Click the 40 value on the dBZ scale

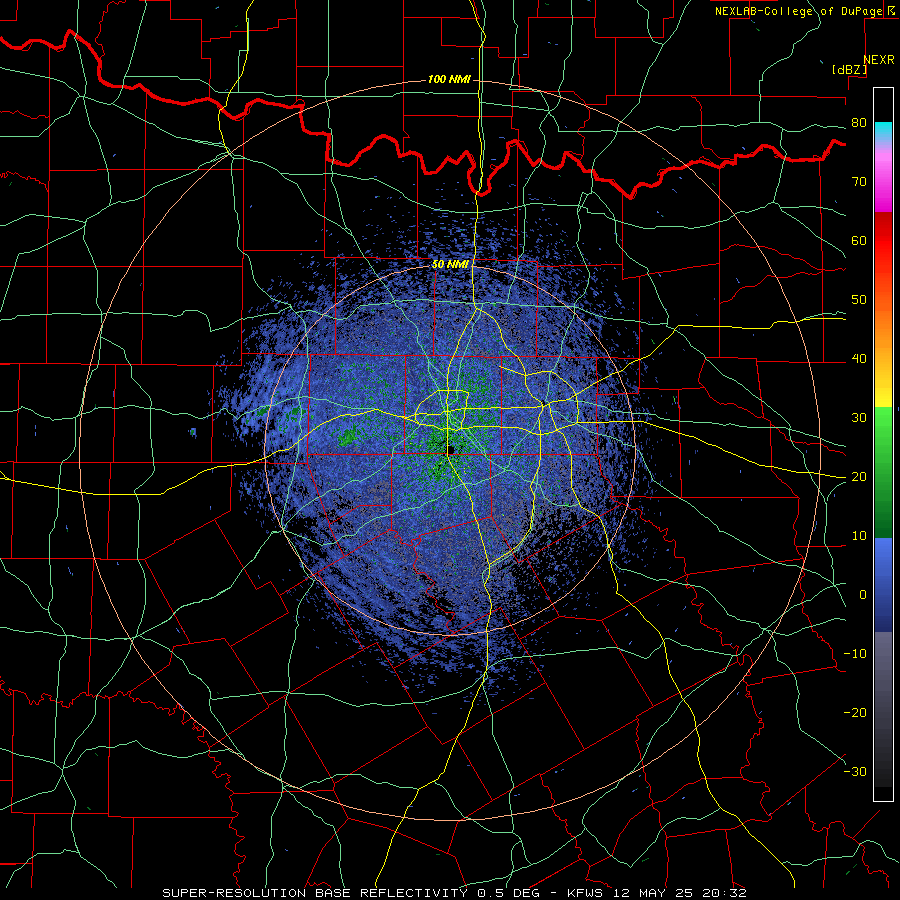tap(859, 359)
